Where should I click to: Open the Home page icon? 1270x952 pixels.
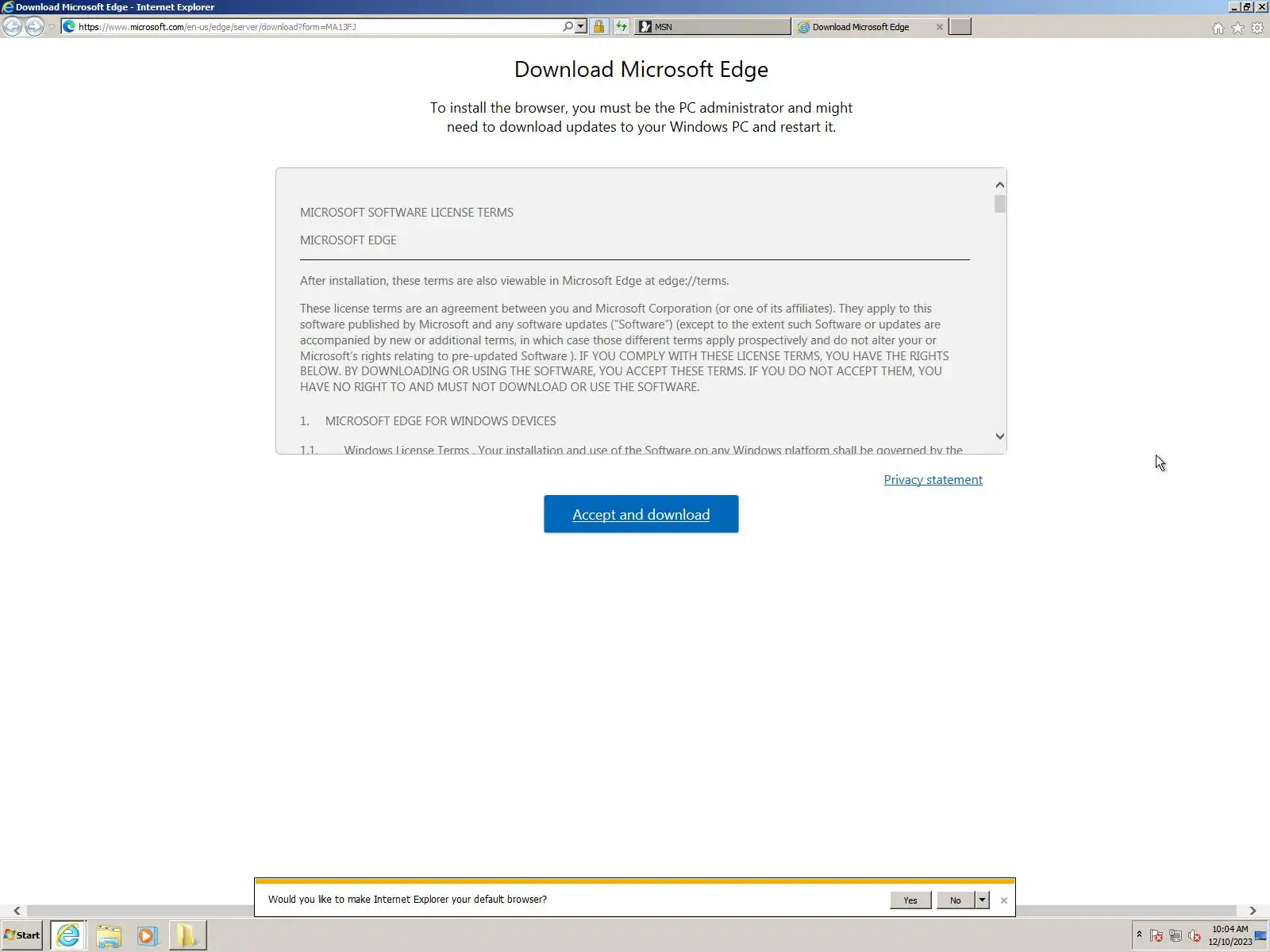[1218, 28]
